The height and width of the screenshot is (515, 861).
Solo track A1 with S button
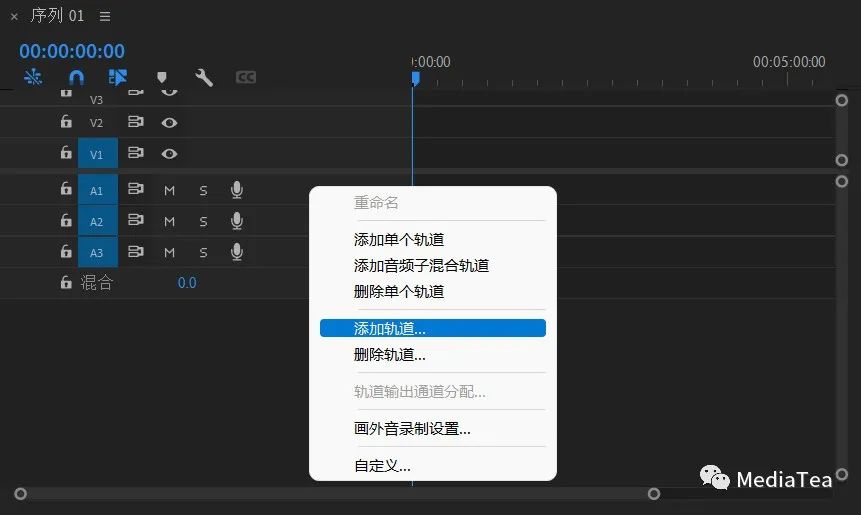pos(203,191)
